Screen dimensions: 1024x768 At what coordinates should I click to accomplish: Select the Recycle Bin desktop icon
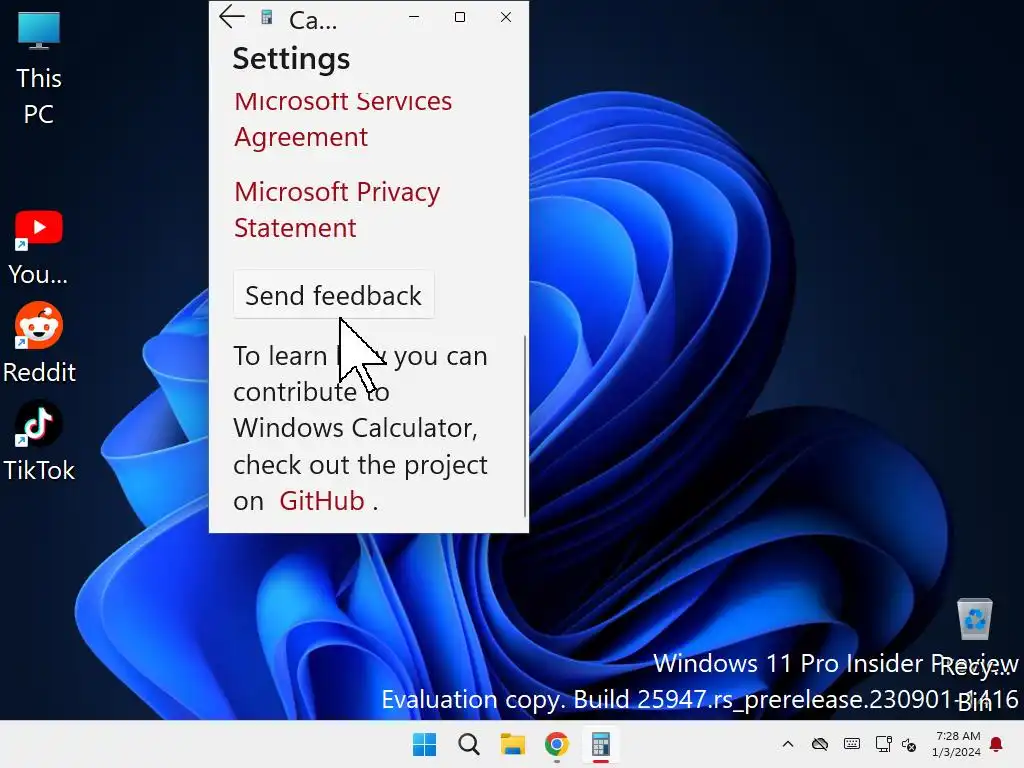(x=977, y=654)
